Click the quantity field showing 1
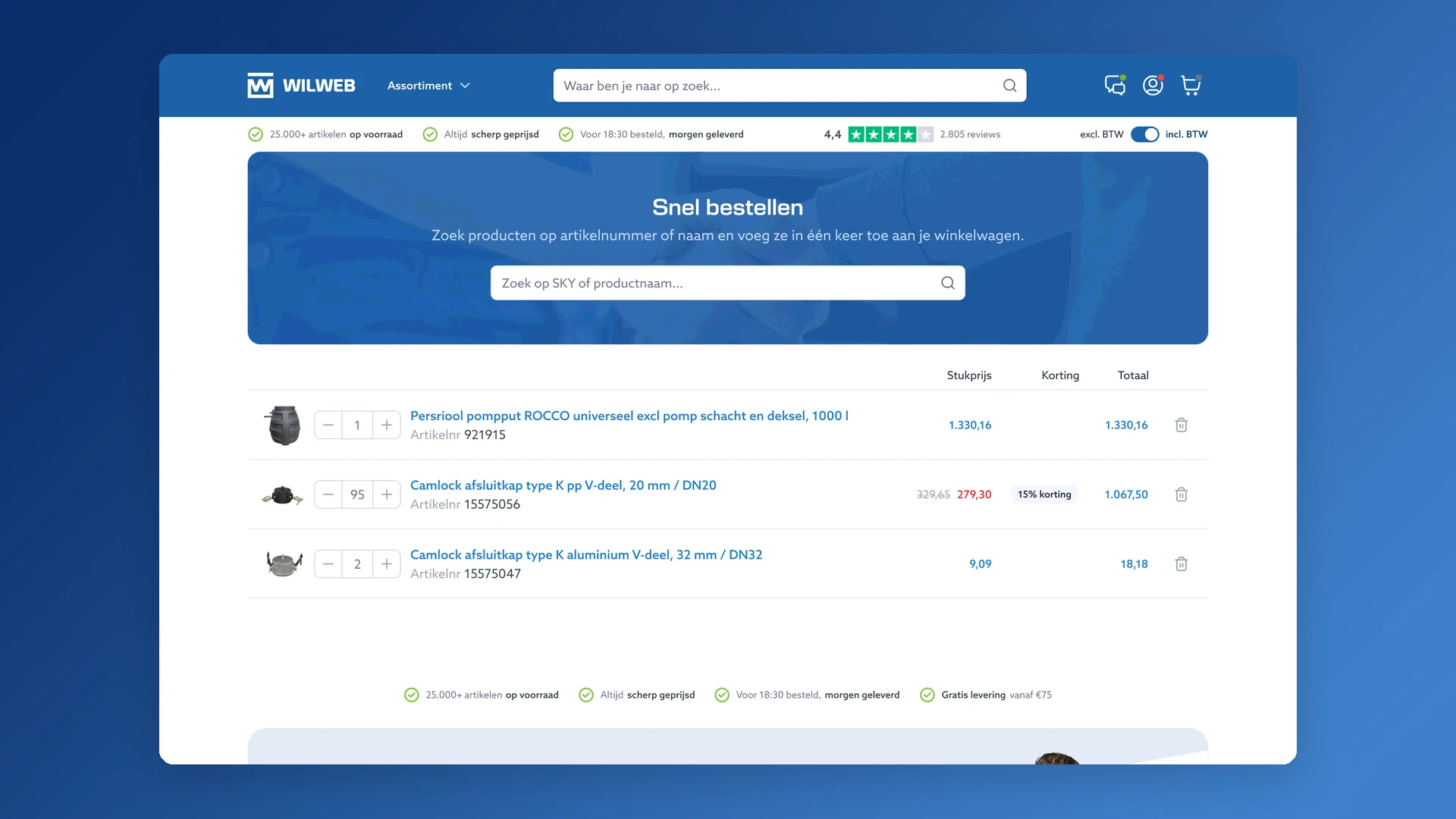Image resolution: width=1456 pixels, height=819 pixels. coord(357,425)
